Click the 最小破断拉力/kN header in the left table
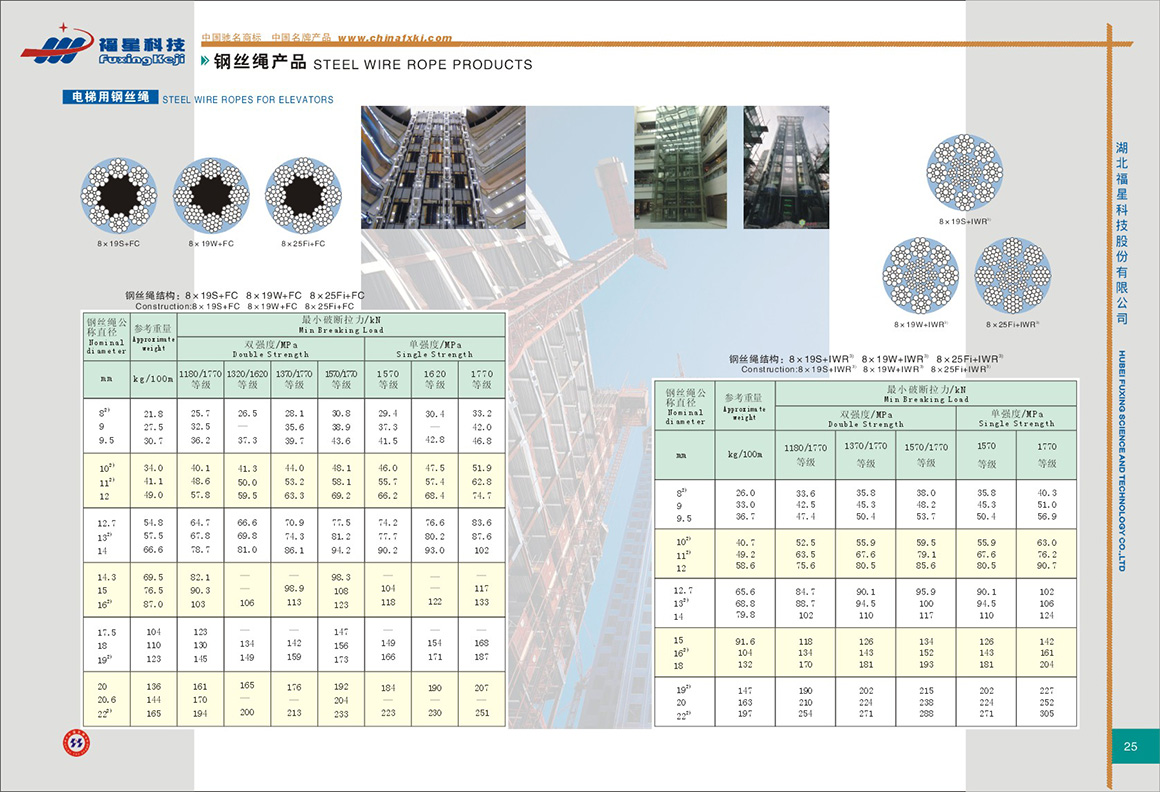The width and height of the screenshot is (1160, 792). coord(341,323)
